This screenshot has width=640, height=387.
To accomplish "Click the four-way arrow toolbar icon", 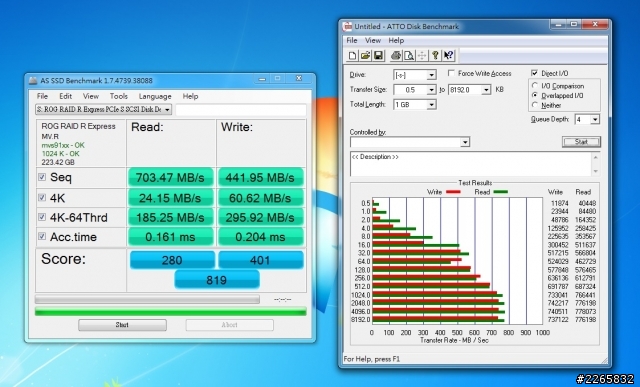I will [422, 56].
